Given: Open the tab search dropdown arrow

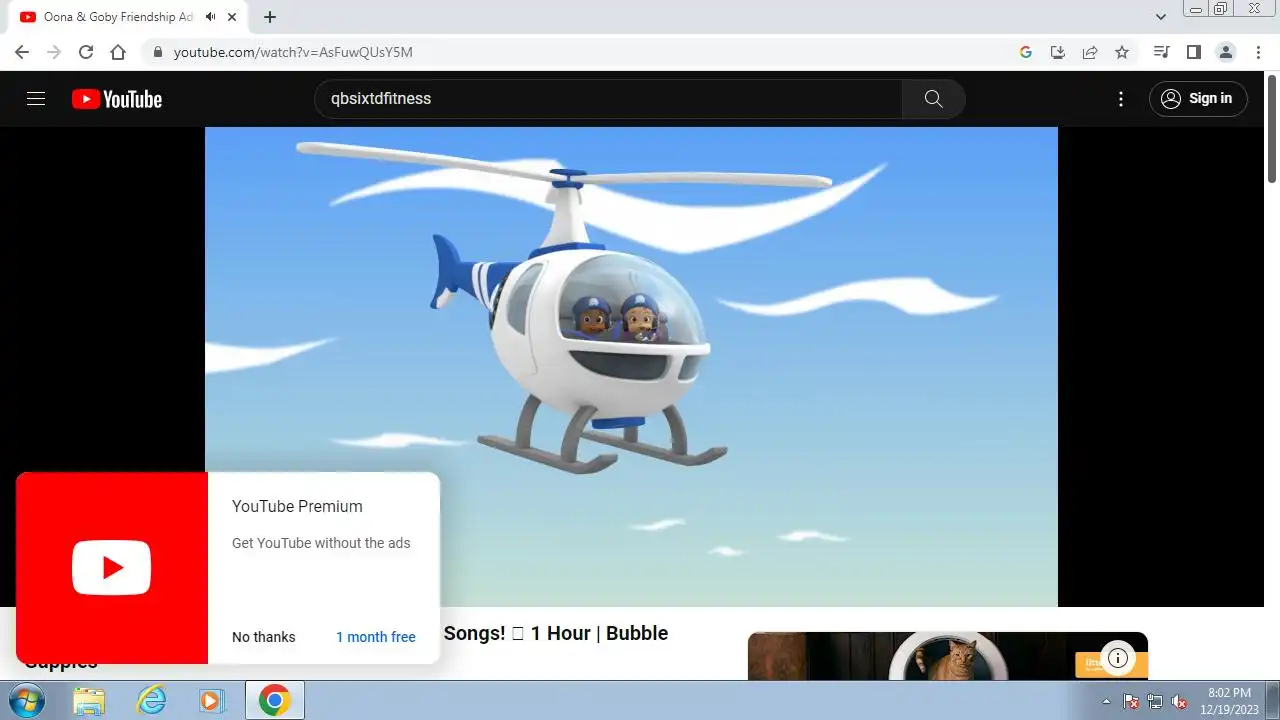Looking at the screenshot, I should (x=1161, y=17).
